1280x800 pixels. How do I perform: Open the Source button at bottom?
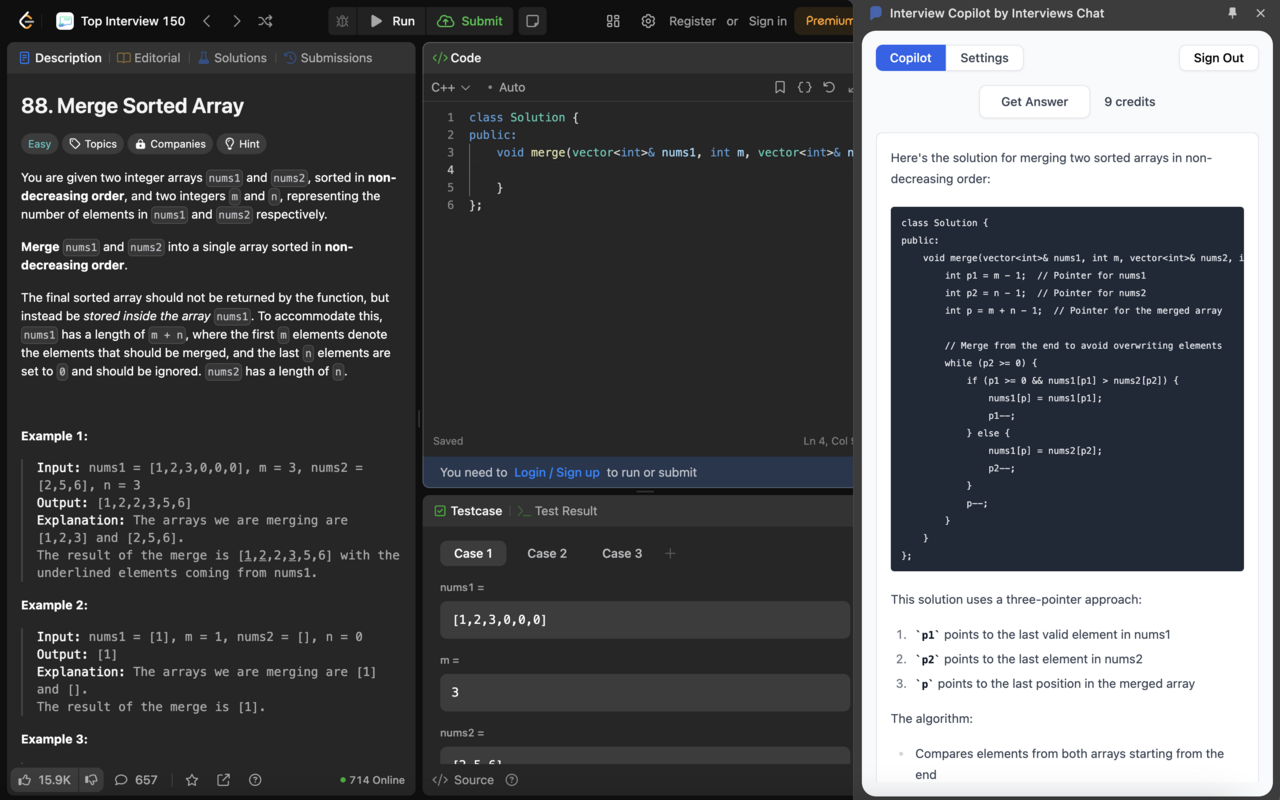coord(463,780)
